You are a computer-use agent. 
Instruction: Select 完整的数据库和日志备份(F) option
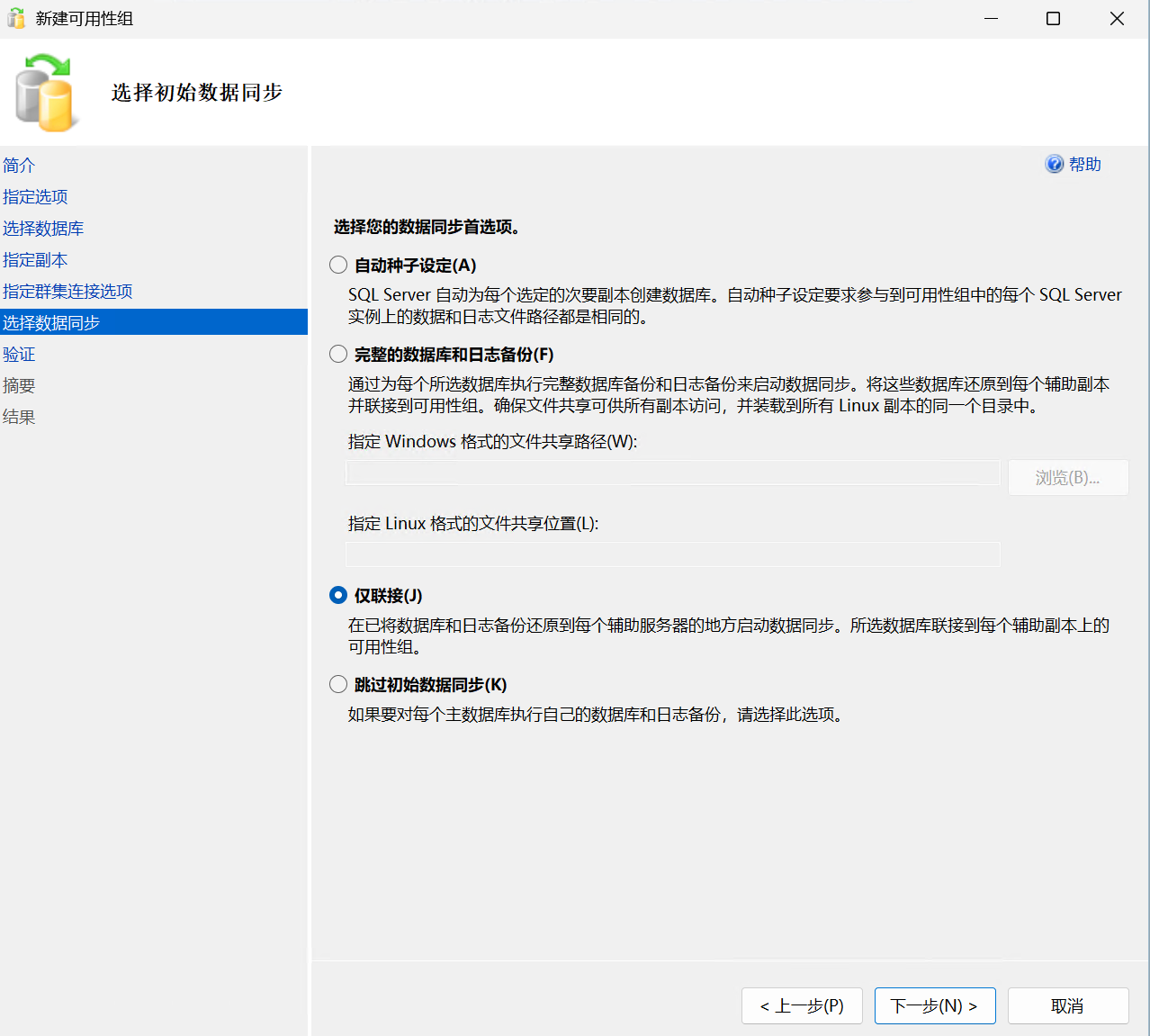tap(338, 354)
